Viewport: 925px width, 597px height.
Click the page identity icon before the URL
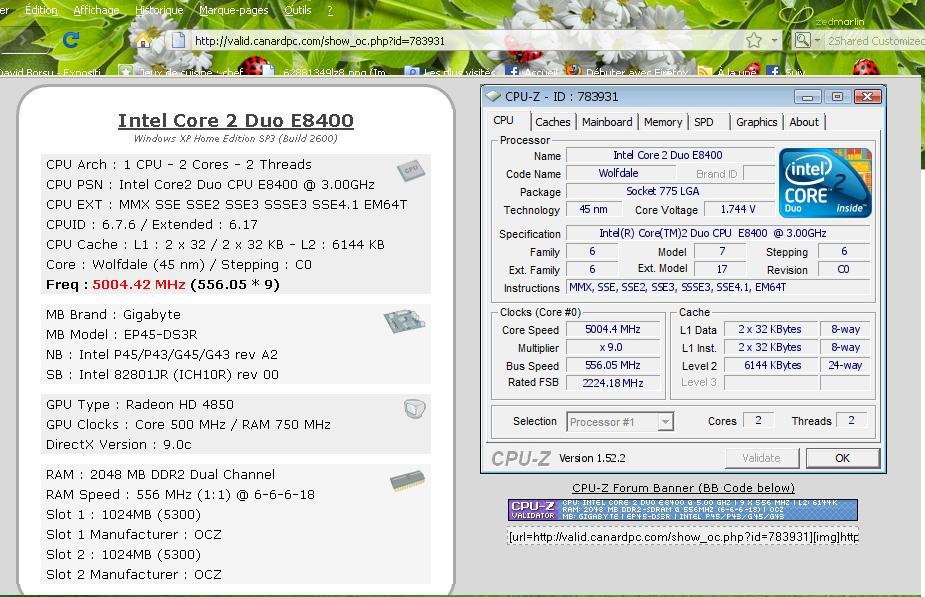(x=178, y=41)
